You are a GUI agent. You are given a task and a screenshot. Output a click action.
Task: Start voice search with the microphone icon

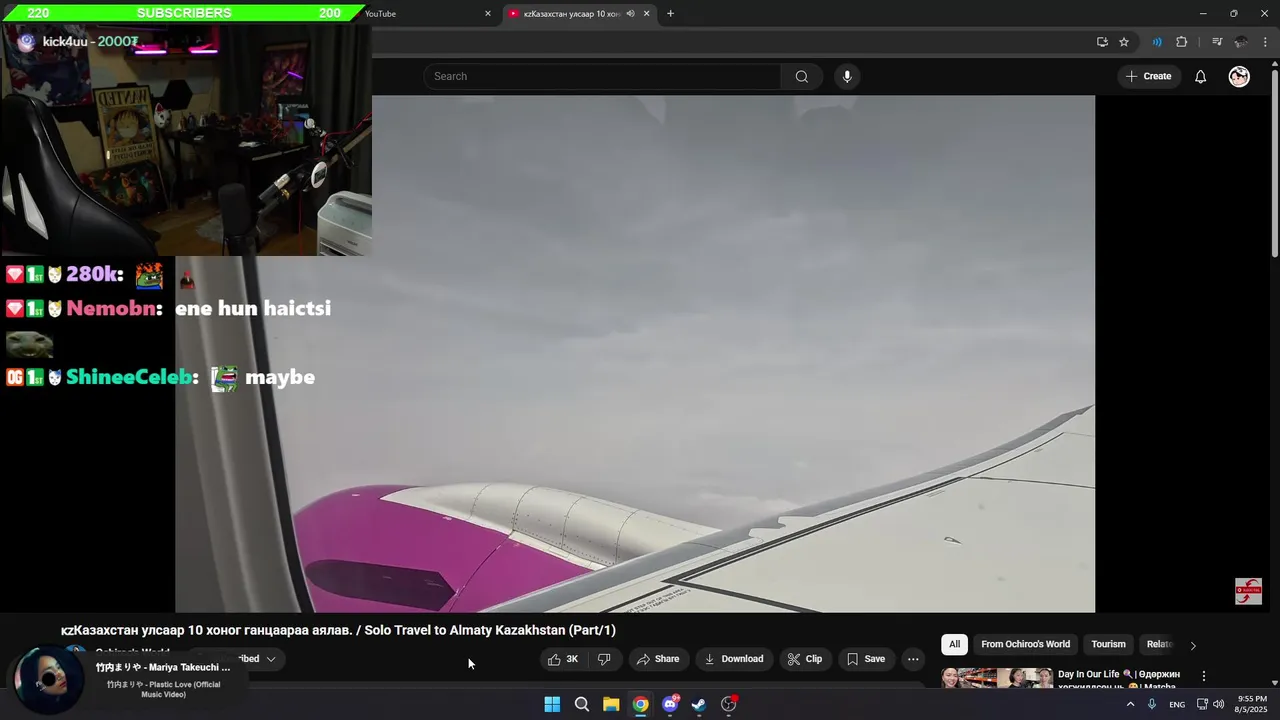tap(847, 77)
